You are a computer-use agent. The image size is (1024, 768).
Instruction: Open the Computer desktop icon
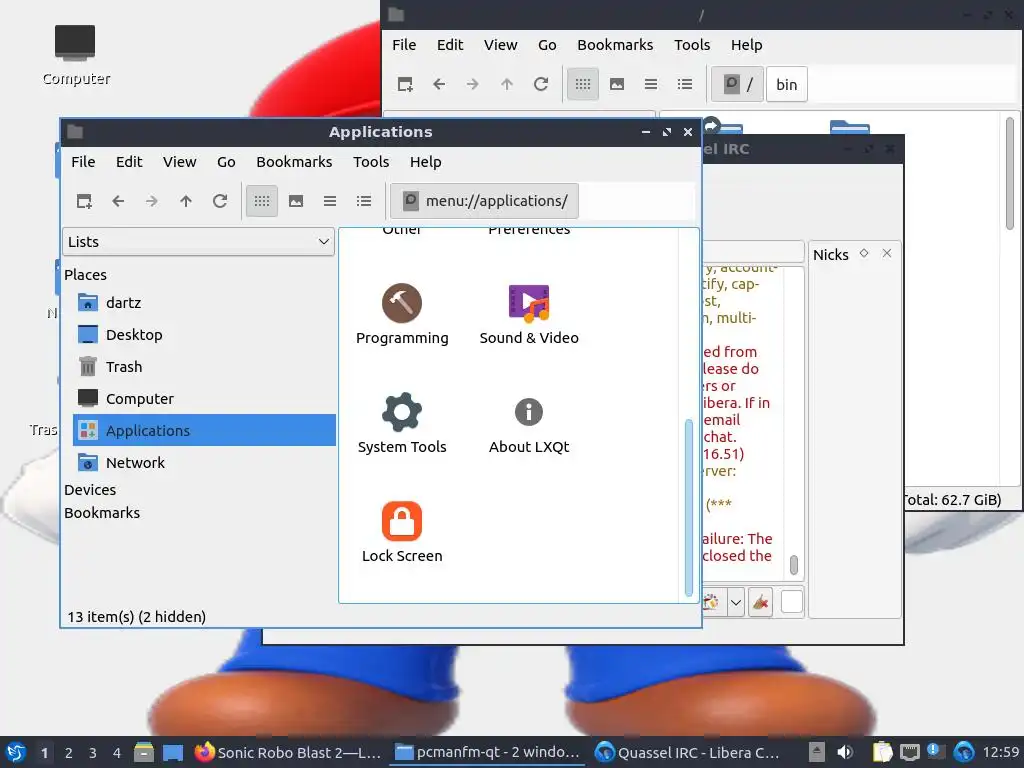pos(75,56)
